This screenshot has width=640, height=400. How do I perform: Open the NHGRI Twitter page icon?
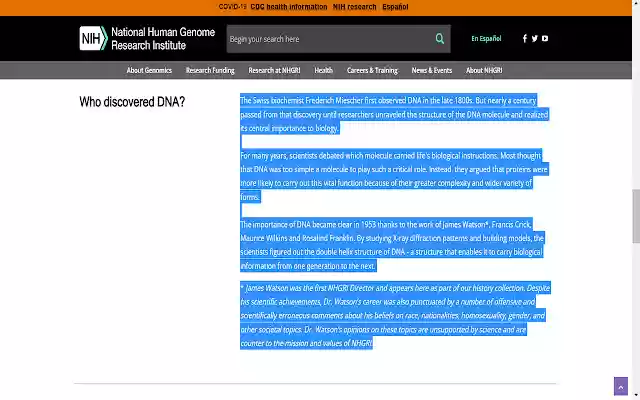coord(535,38)
